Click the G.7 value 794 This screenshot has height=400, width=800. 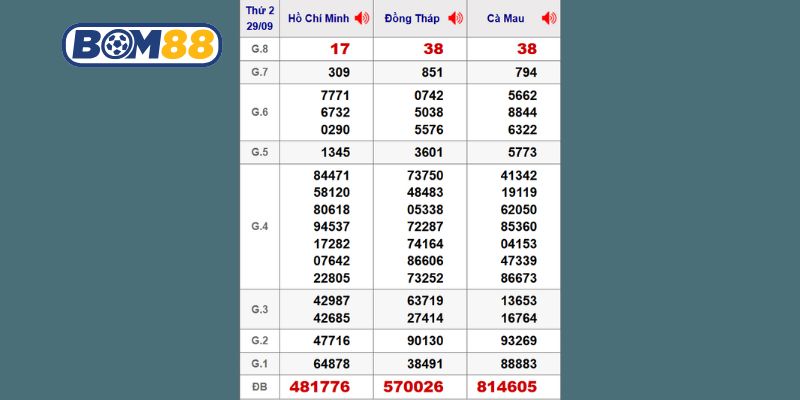coord(526,72)
